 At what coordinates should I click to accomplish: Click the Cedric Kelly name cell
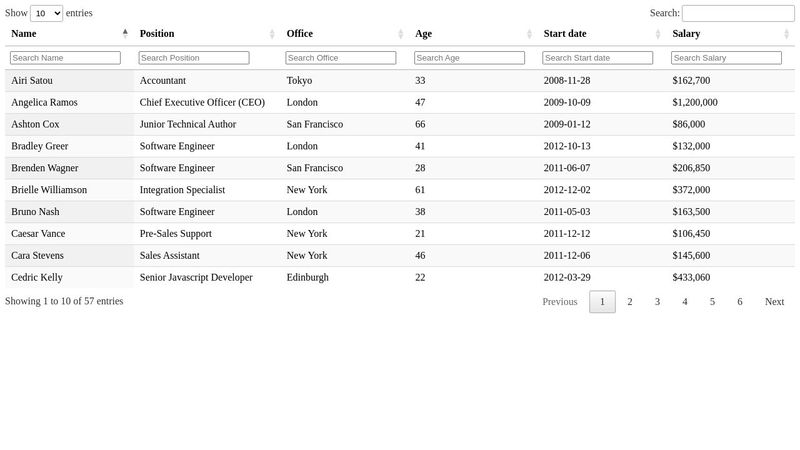[x=37, y=277]
